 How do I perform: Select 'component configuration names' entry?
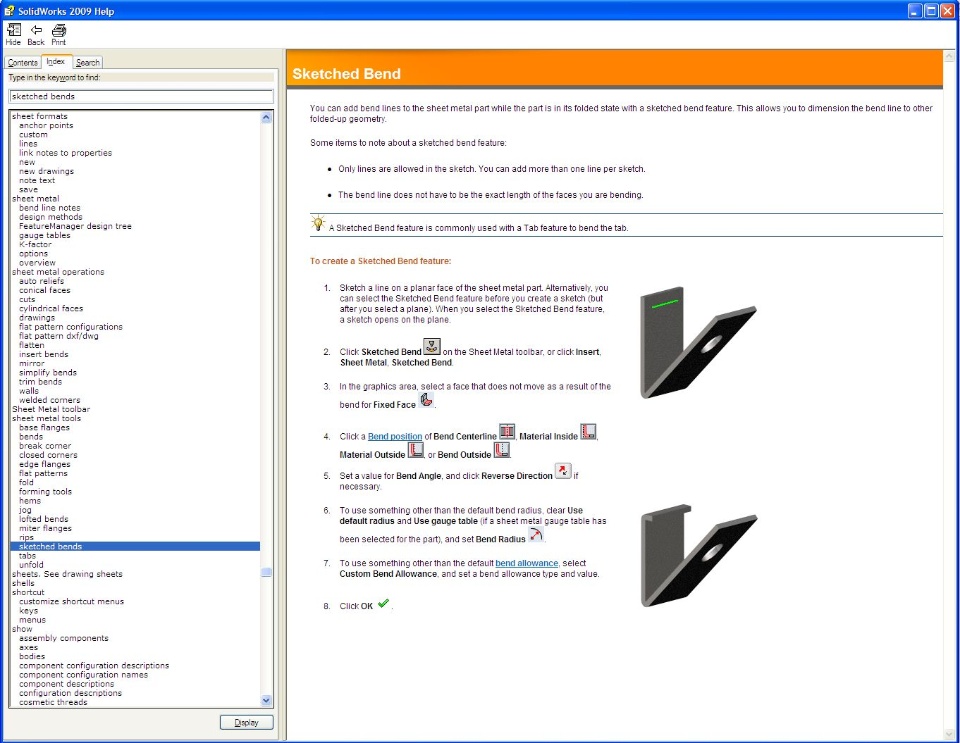83,675
